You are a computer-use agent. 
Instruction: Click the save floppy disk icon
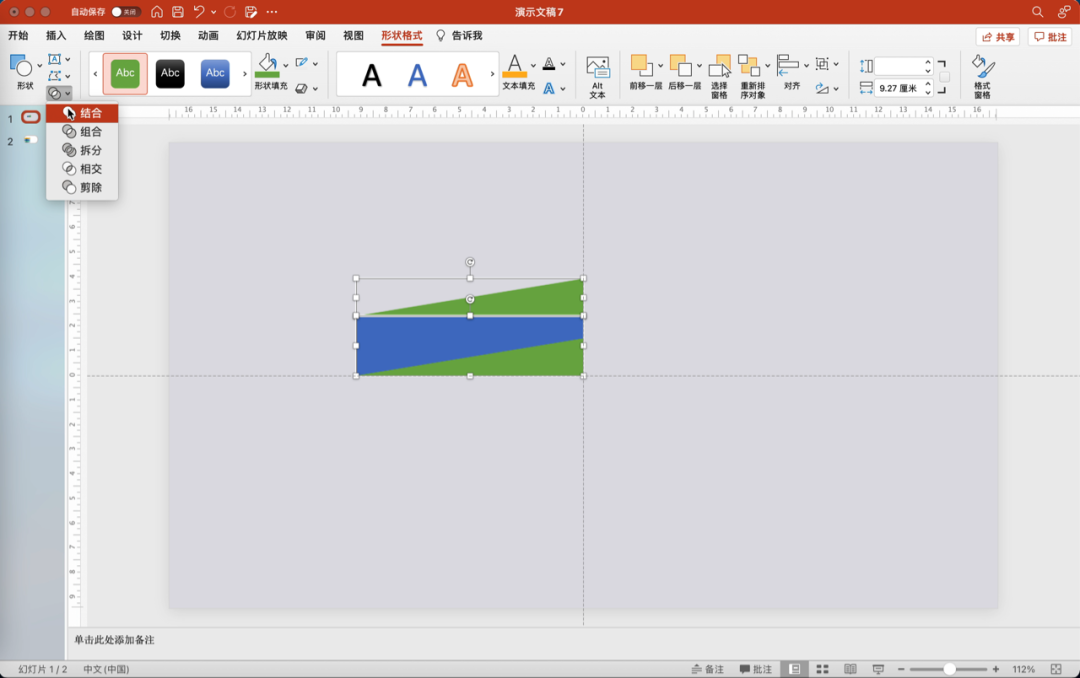coord(178,12)
